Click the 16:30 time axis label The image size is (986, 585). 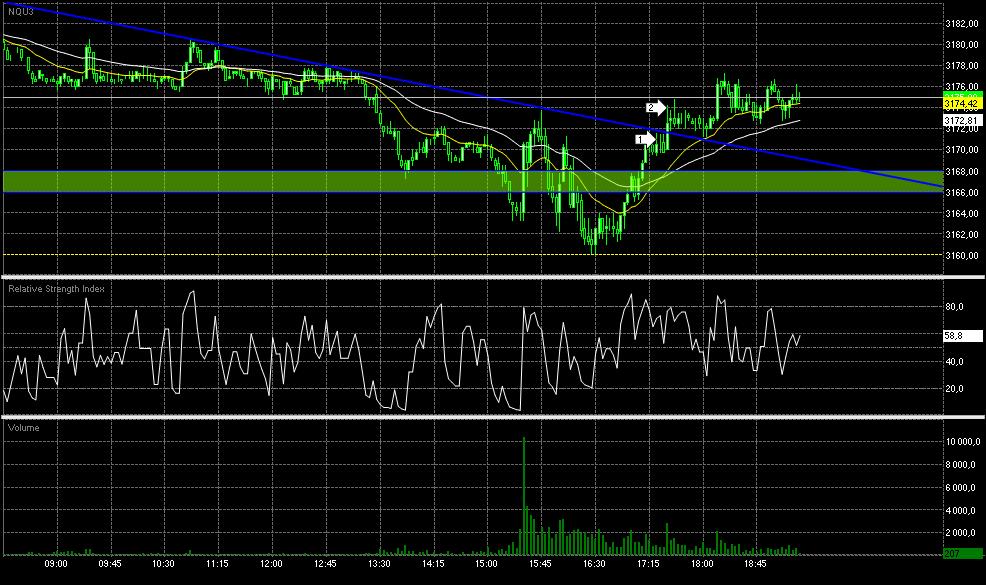click(594, 564)
